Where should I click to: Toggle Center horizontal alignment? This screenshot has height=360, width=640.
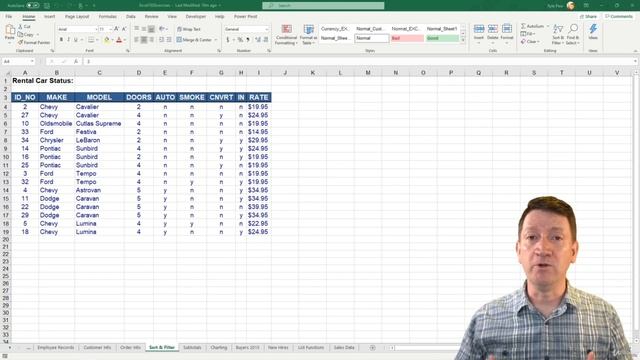(x=144, y=40)
